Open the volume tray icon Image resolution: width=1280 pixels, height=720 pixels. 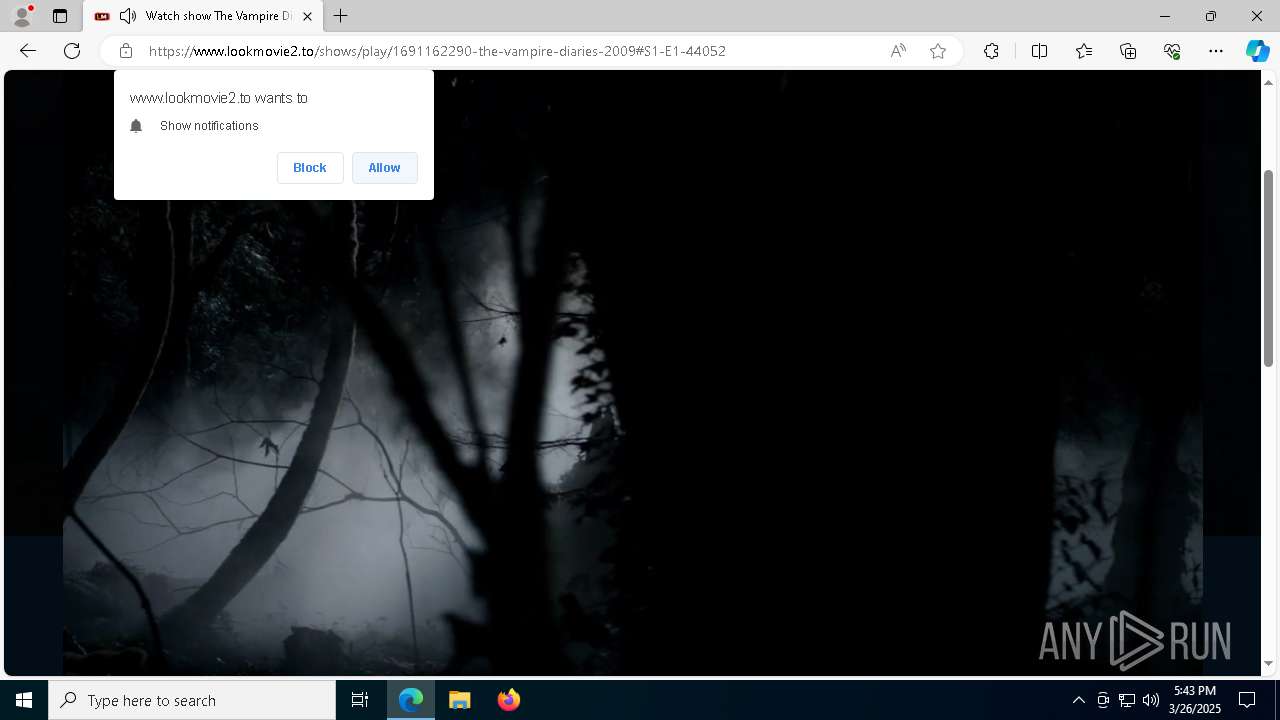tap(1151, 700)
